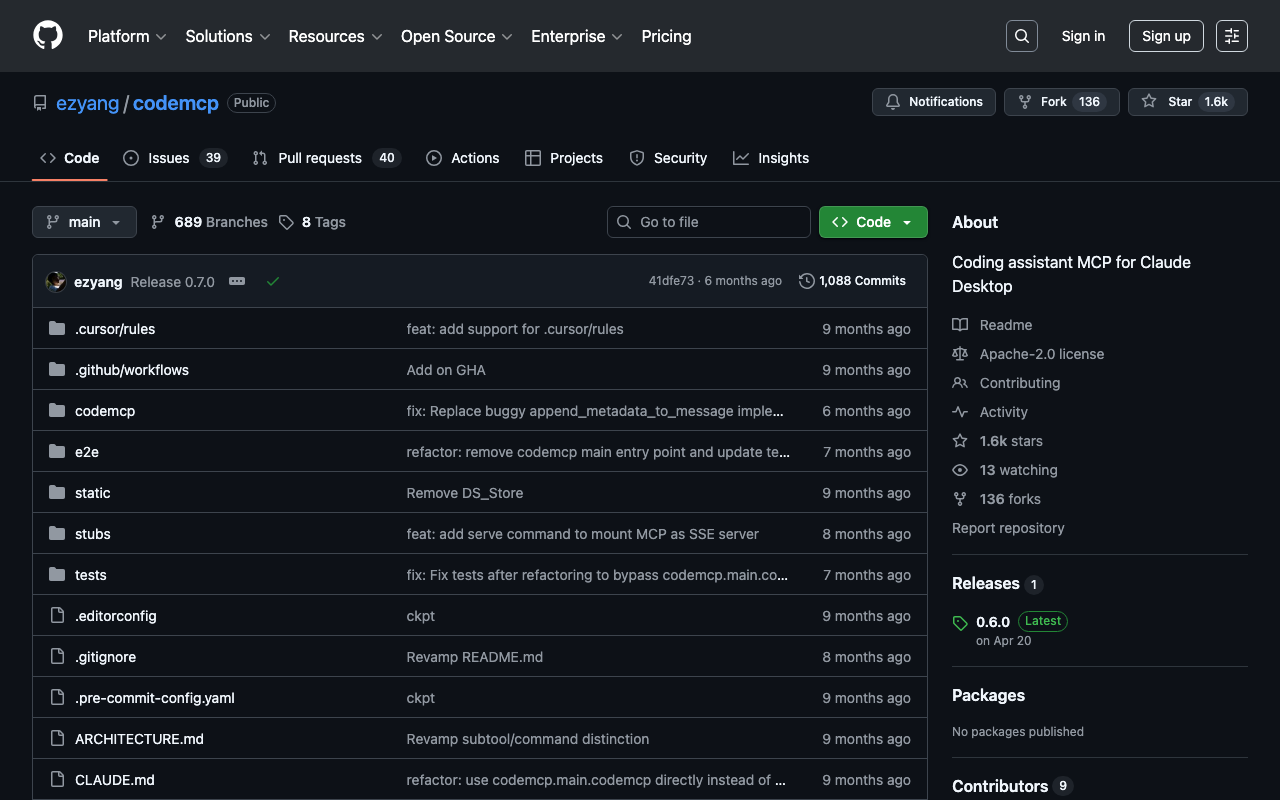The image size is (1280, 800).
Task: Click ezyang's avatar in commit row
Action: click(56, 282)
